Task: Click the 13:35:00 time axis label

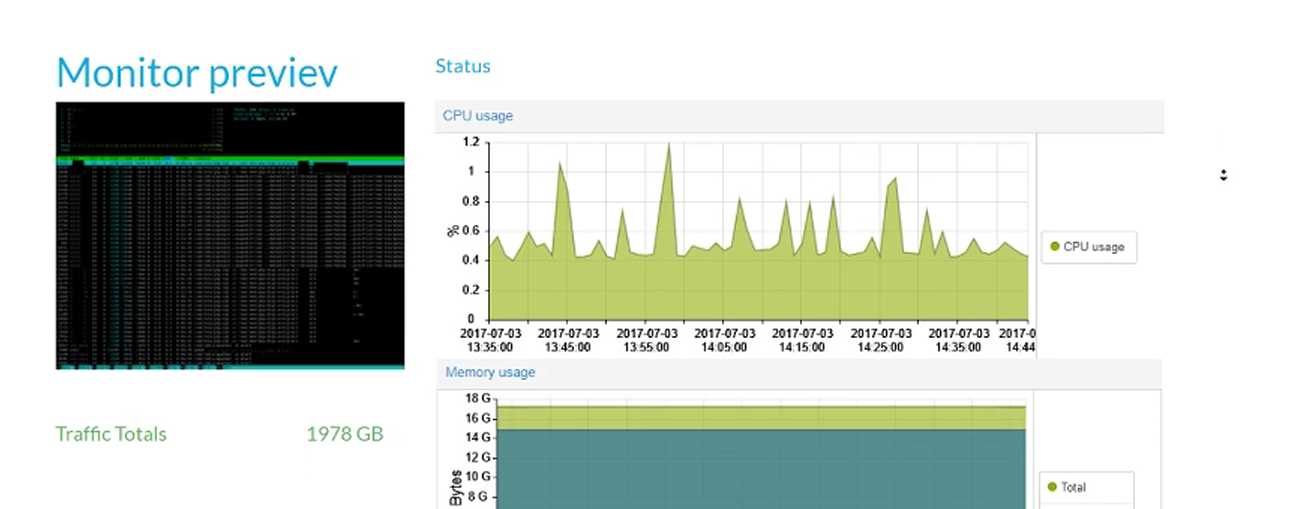Action: click(488, 340)
